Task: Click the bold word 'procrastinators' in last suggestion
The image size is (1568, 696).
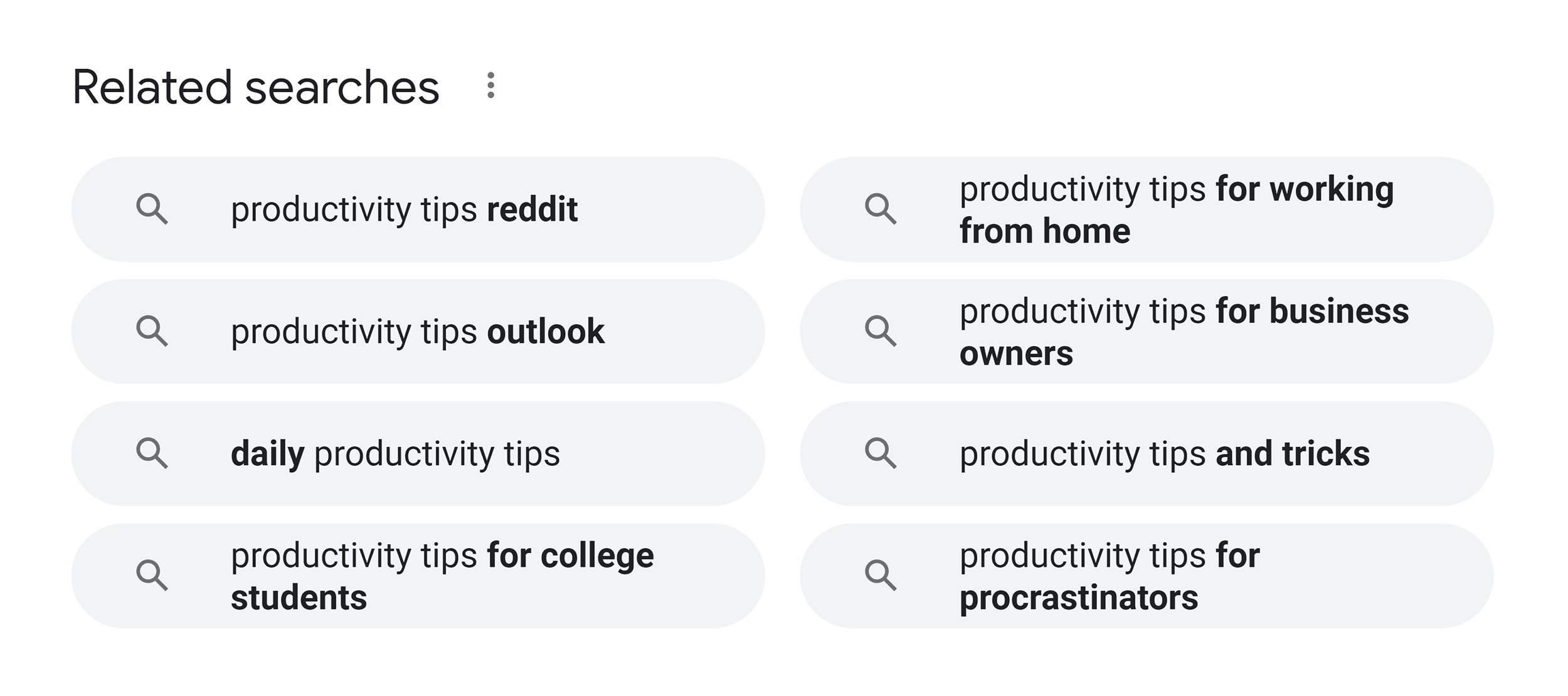Action: tap(1079, 598)
